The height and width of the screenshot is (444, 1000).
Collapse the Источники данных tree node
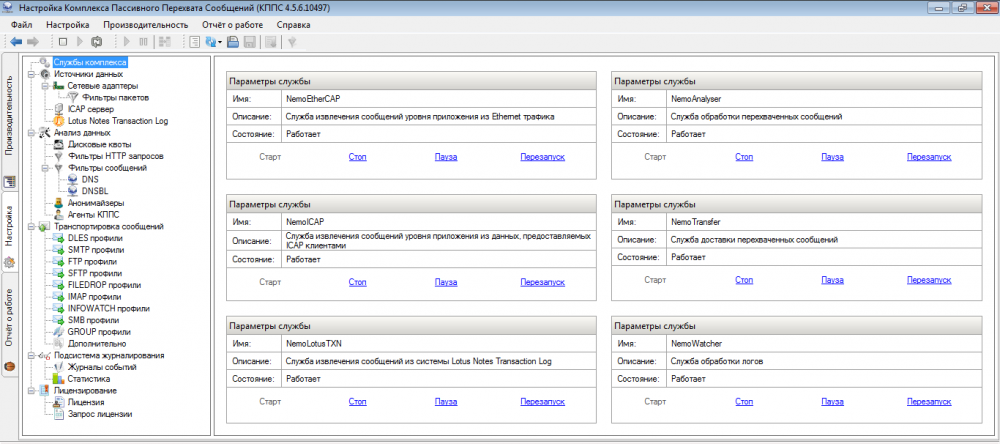31,74
